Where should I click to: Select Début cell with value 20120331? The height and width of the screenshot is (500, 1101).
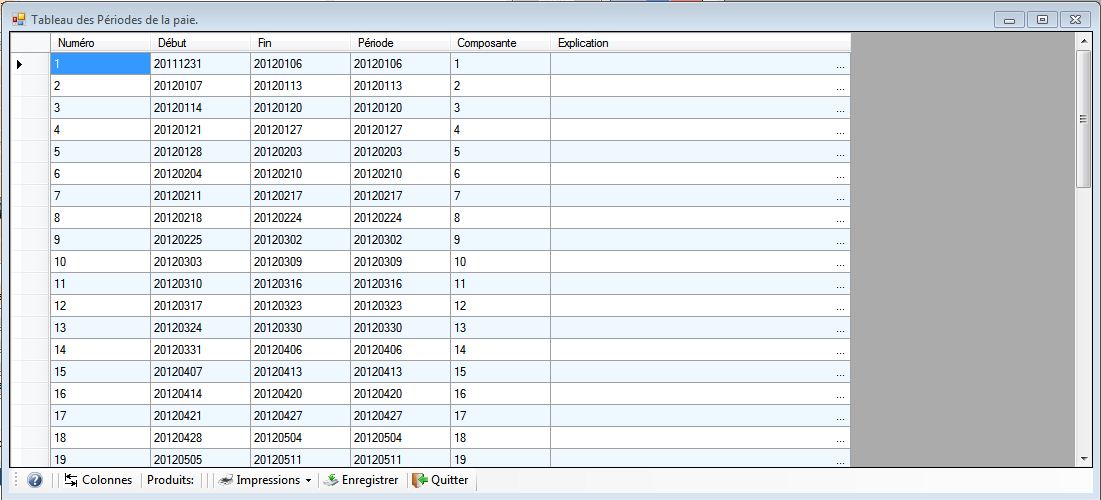200,350
